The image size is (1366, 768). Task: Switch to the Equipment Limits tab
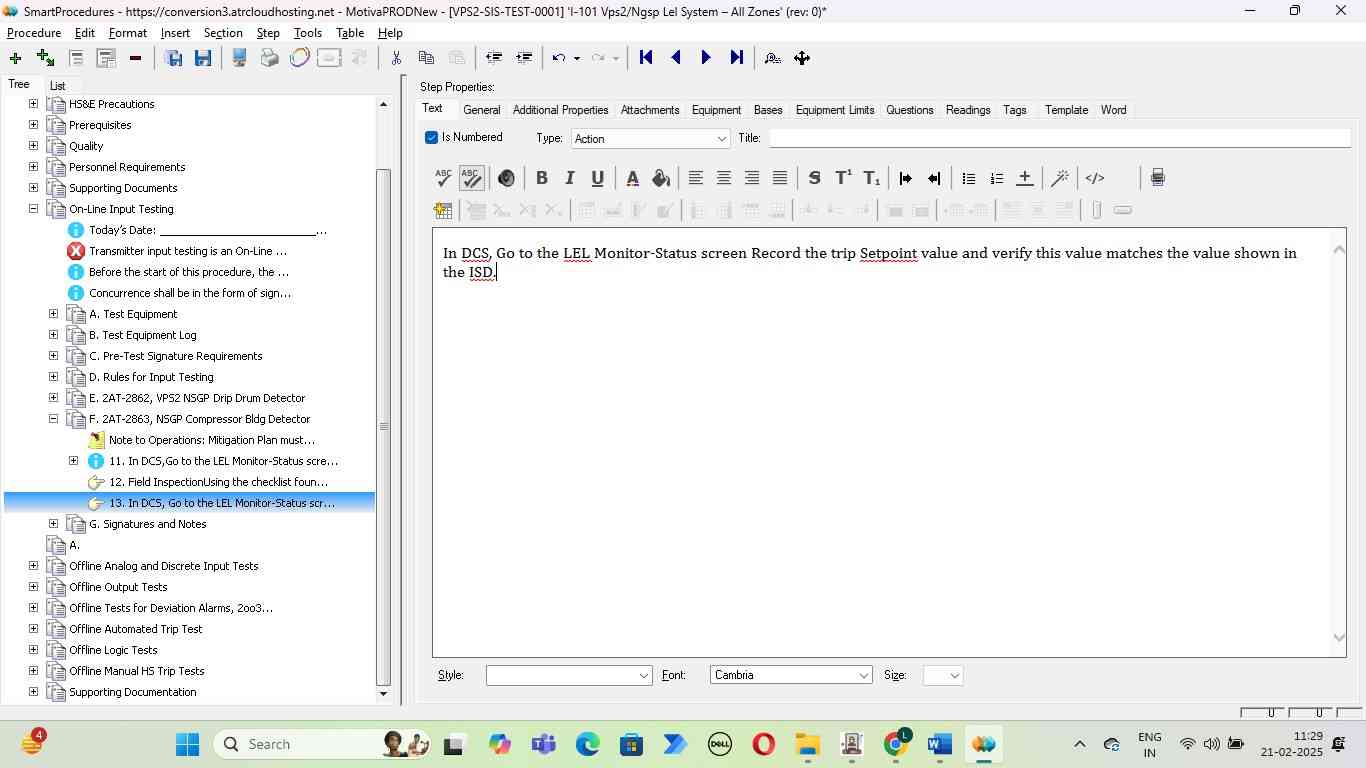click(835, 110)
